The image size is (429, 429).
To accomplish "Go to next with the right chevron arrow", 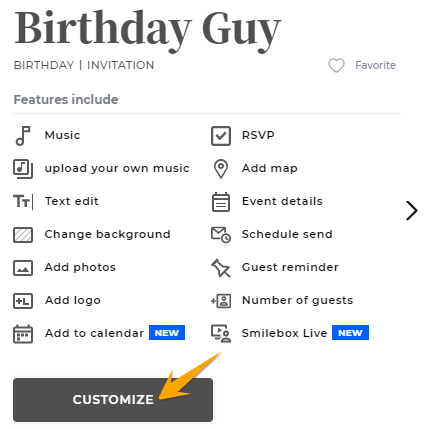I will point(412,211).
